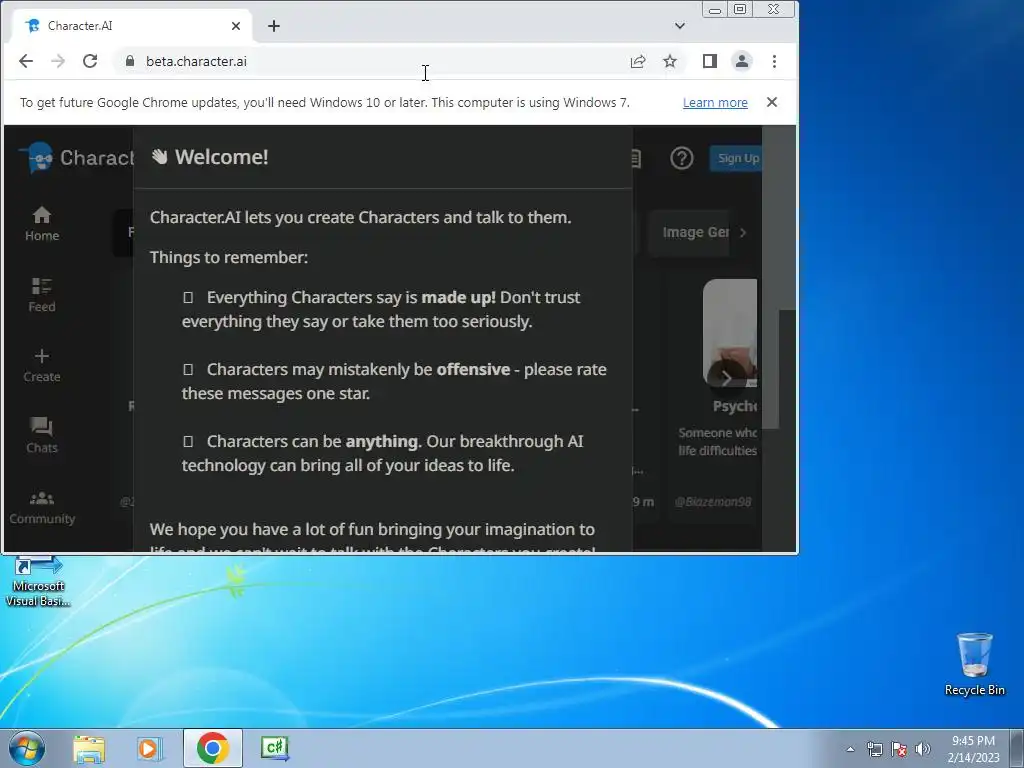The width and height of the screenshot is (1024, 768).
Task: Open Windows Explorer from the taskbar
Action: [89, 748]
